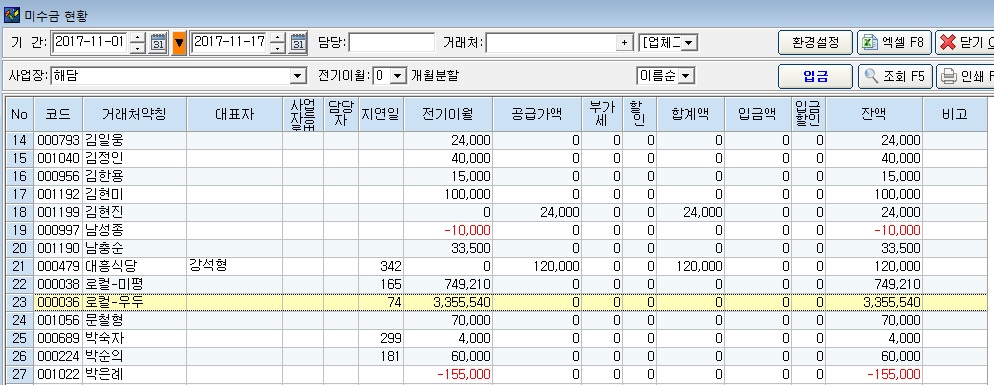Select row 남성종
Image resolution: width=994 pixels, height=385 pixels.
[496, 230]
